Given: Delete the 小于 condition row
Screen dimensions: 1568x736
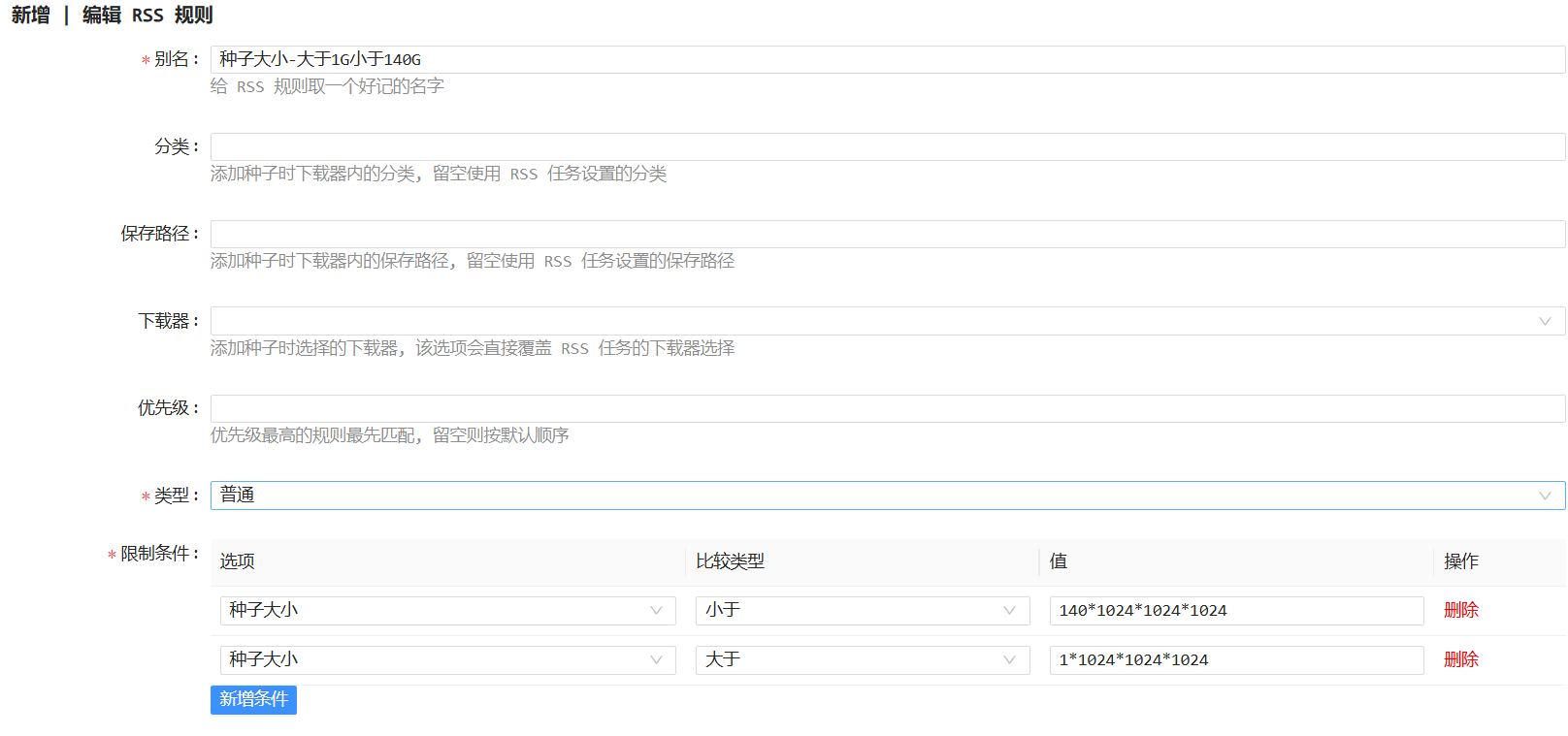Looking at the screenshot, I should tap(1460, 610).
